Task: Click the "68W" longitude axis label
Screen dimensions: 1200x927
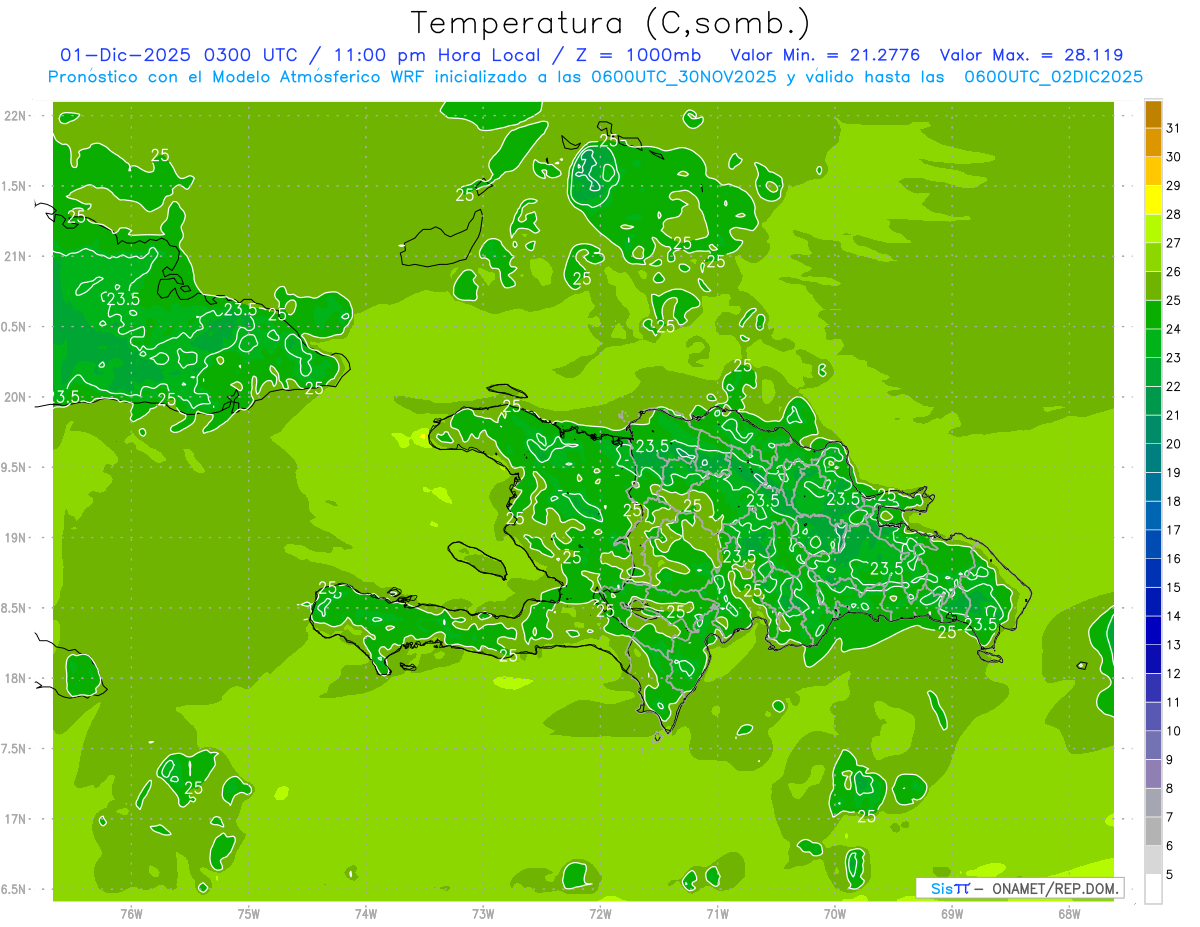Action: click(x=1069, y=913)
